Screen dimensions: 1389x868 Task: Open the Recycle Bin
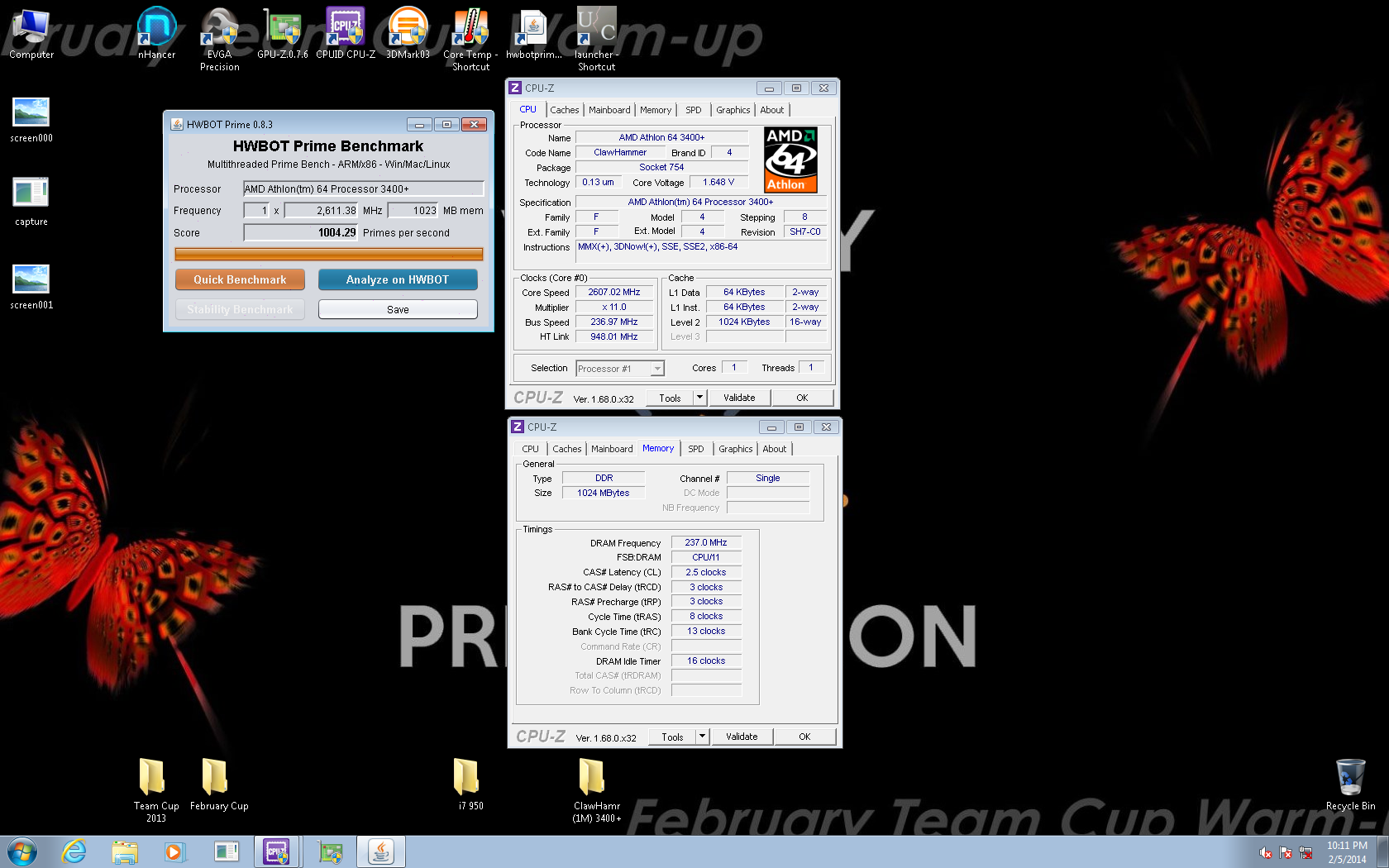1350,784
